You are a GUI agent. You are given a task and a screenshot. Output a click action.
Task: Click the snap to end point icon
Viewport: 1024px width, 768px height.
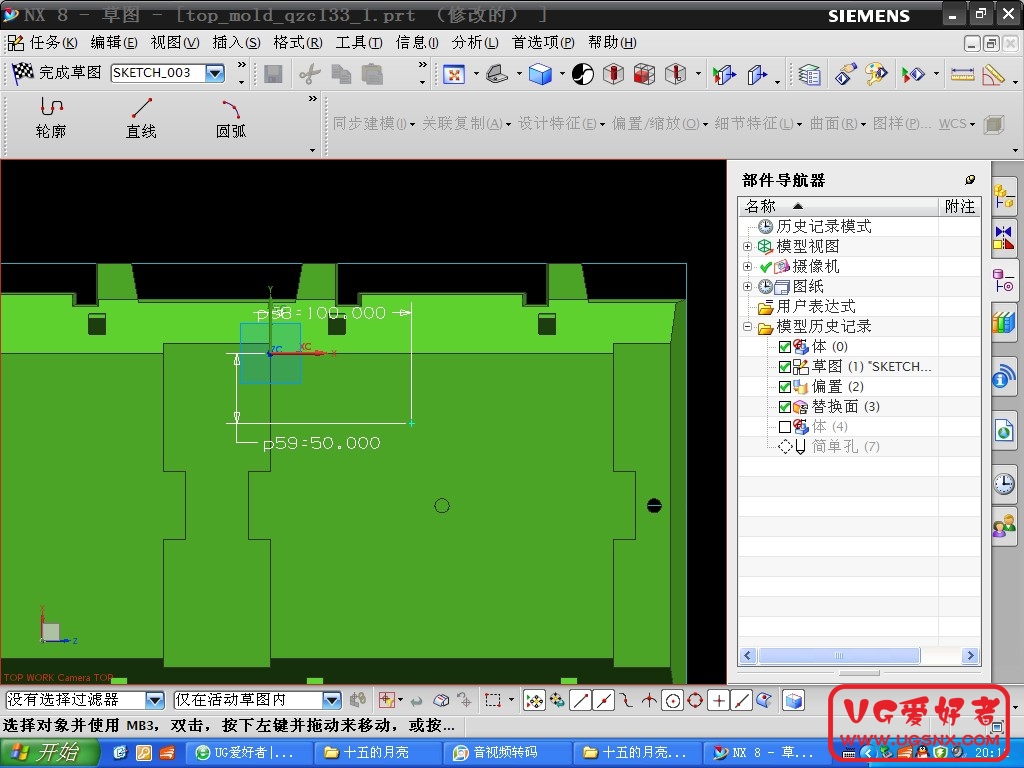tap(581, 701)
